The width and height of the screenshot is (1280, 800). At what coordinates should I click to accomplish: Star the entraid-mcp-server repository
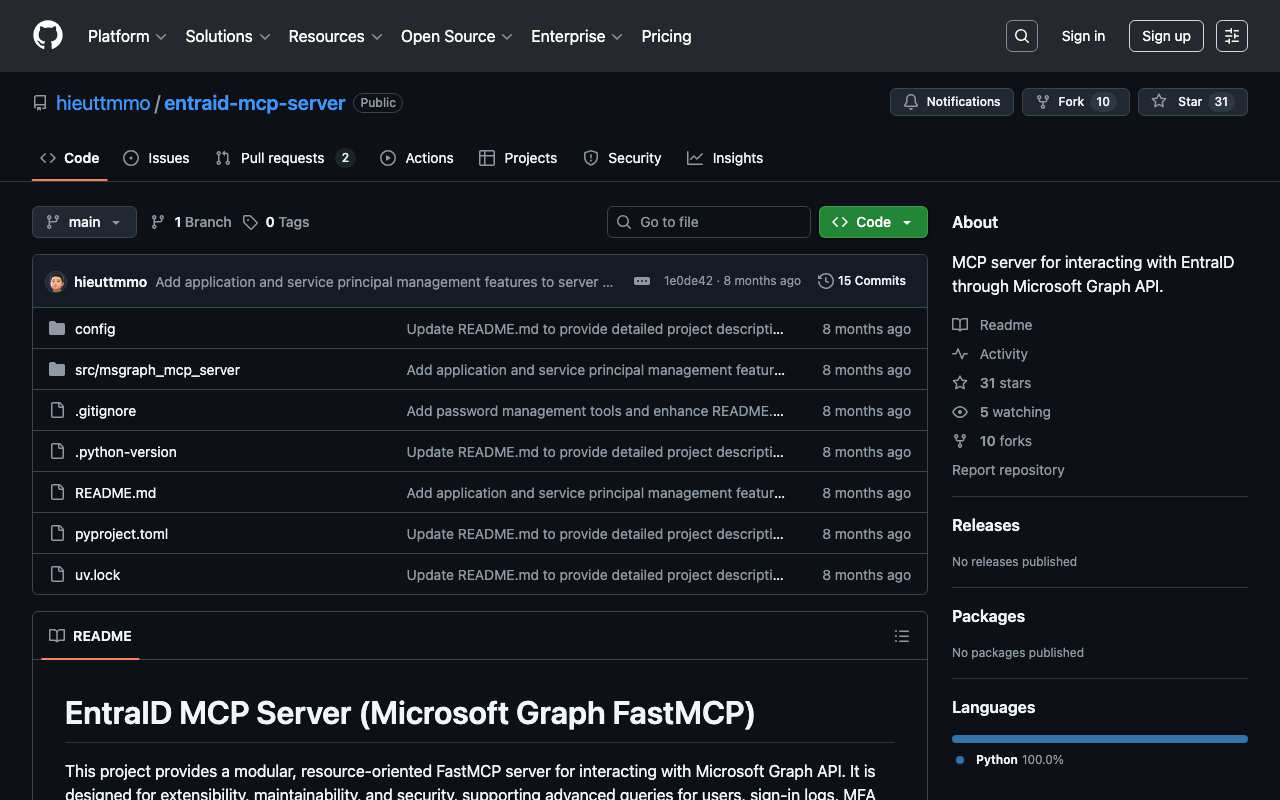[1192, 102]
